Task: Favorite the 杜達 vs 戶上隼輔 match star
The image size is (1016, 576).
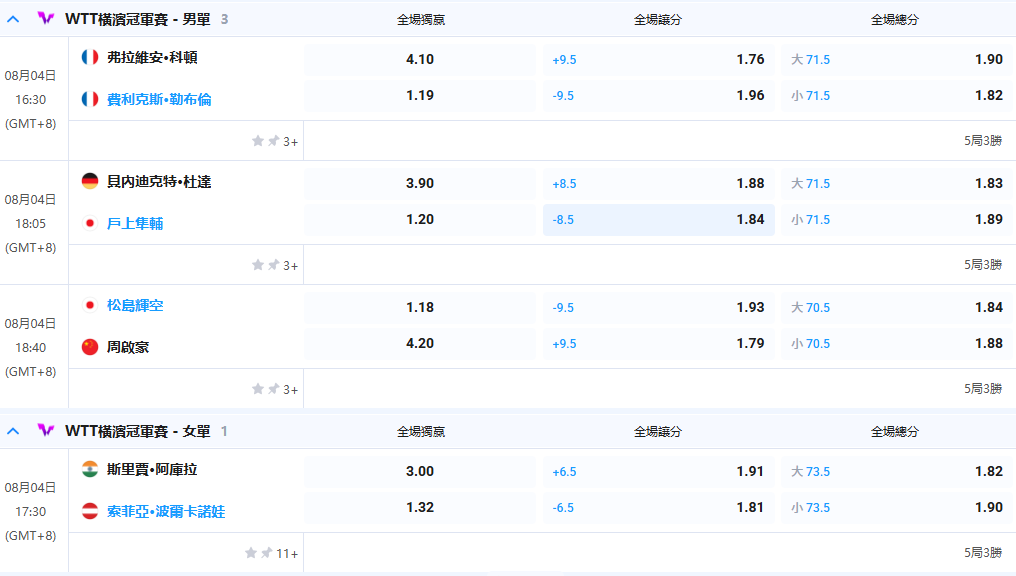Action: pos(258,265)
